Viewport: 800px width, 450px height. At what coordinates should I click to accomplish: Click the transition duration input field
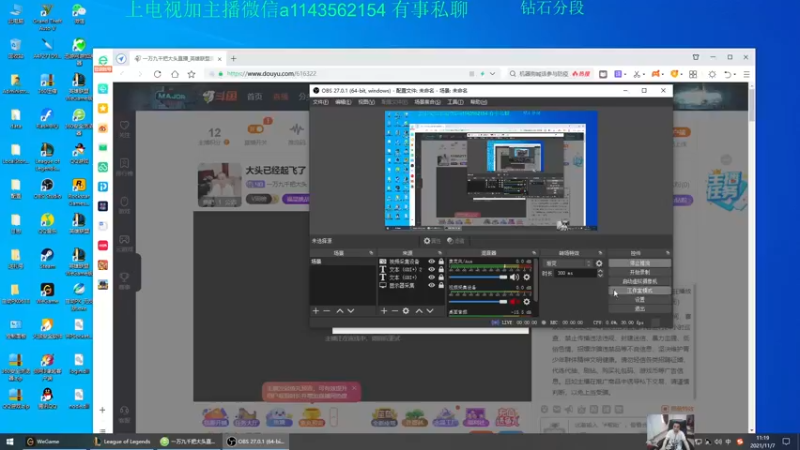click(x=576, y=273)
